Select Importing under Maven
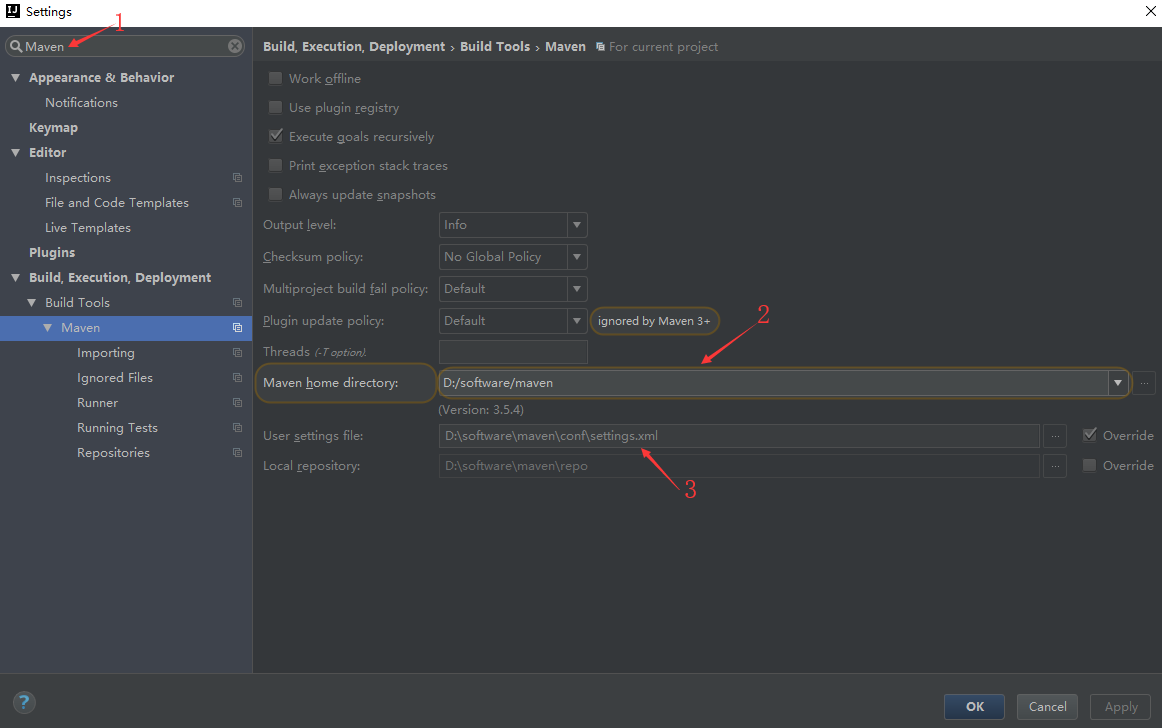 point(106,353)
